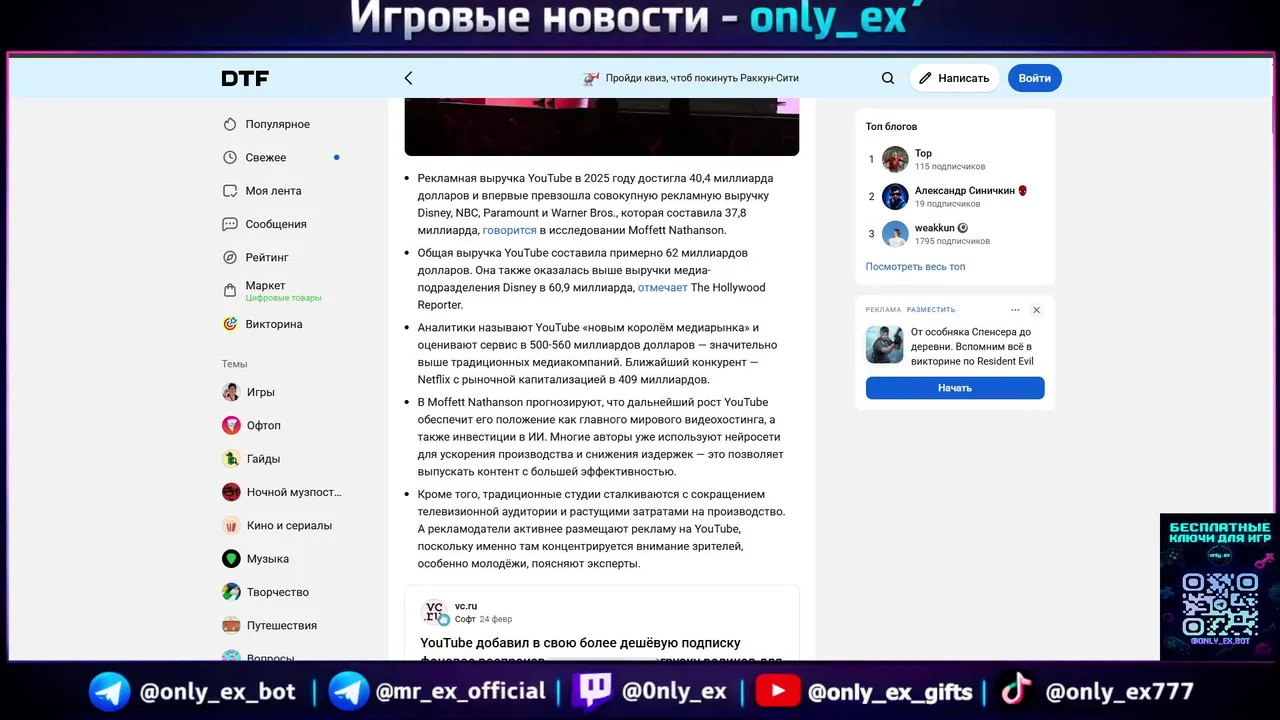Image resolution: width=1280 pixels, height=720 pixels.
Task: Open the Рейтинг menu item
Action: (267, 257)
